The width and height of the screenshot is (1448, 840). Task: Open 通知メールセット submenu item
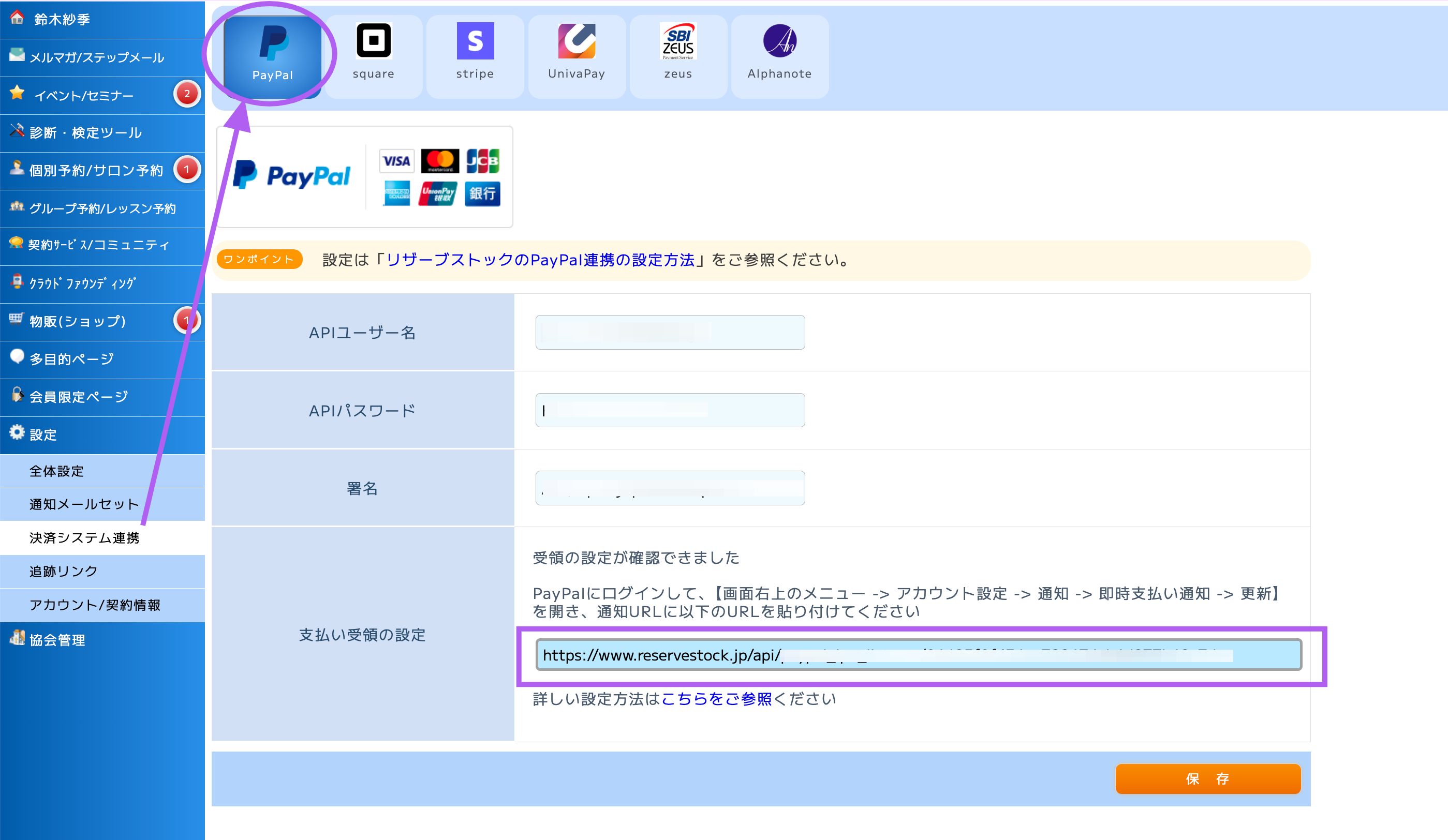point(102,505)
